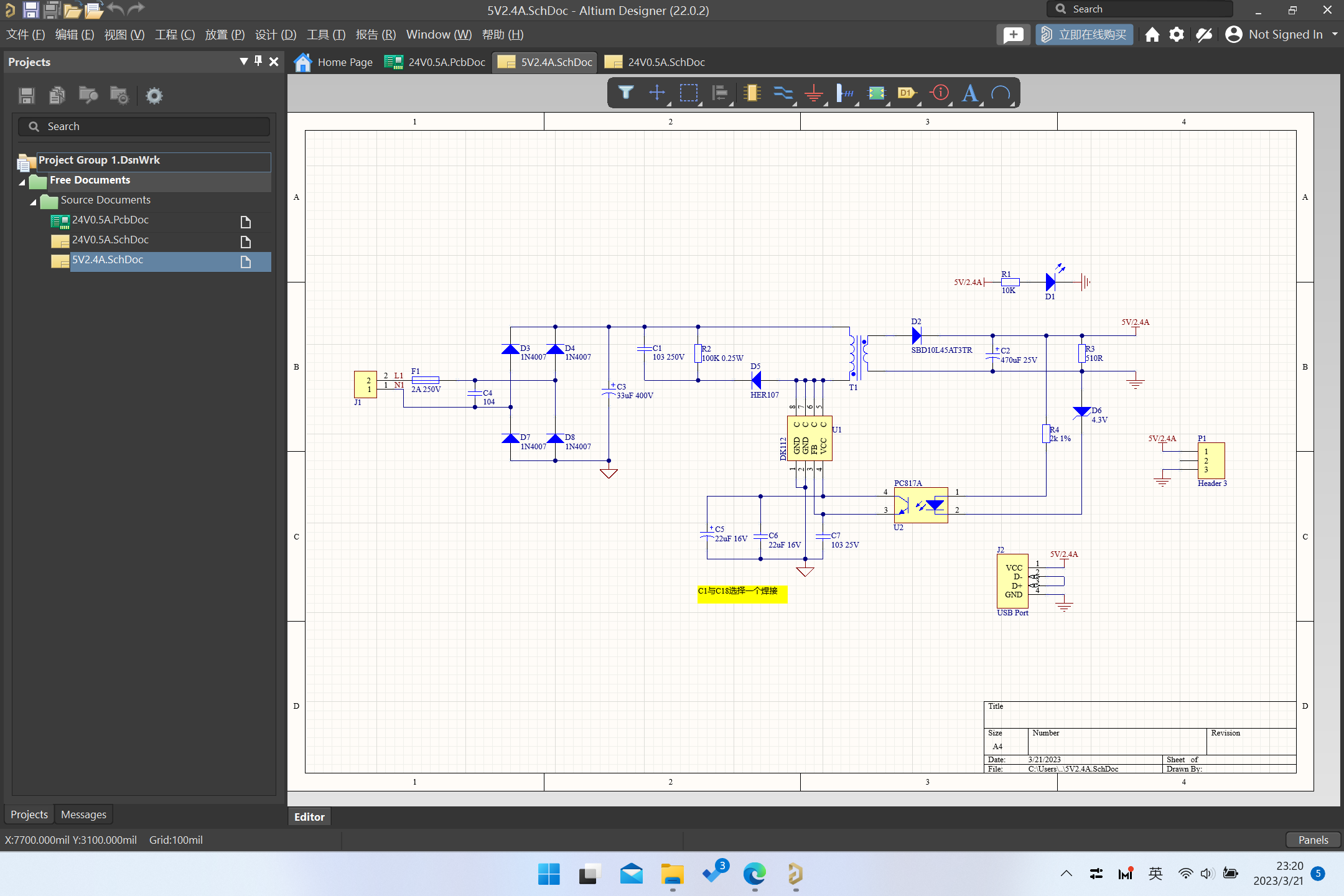Open the Windows Start button
This screenshot has height=896, width=1344.
(x=549, y=874)
